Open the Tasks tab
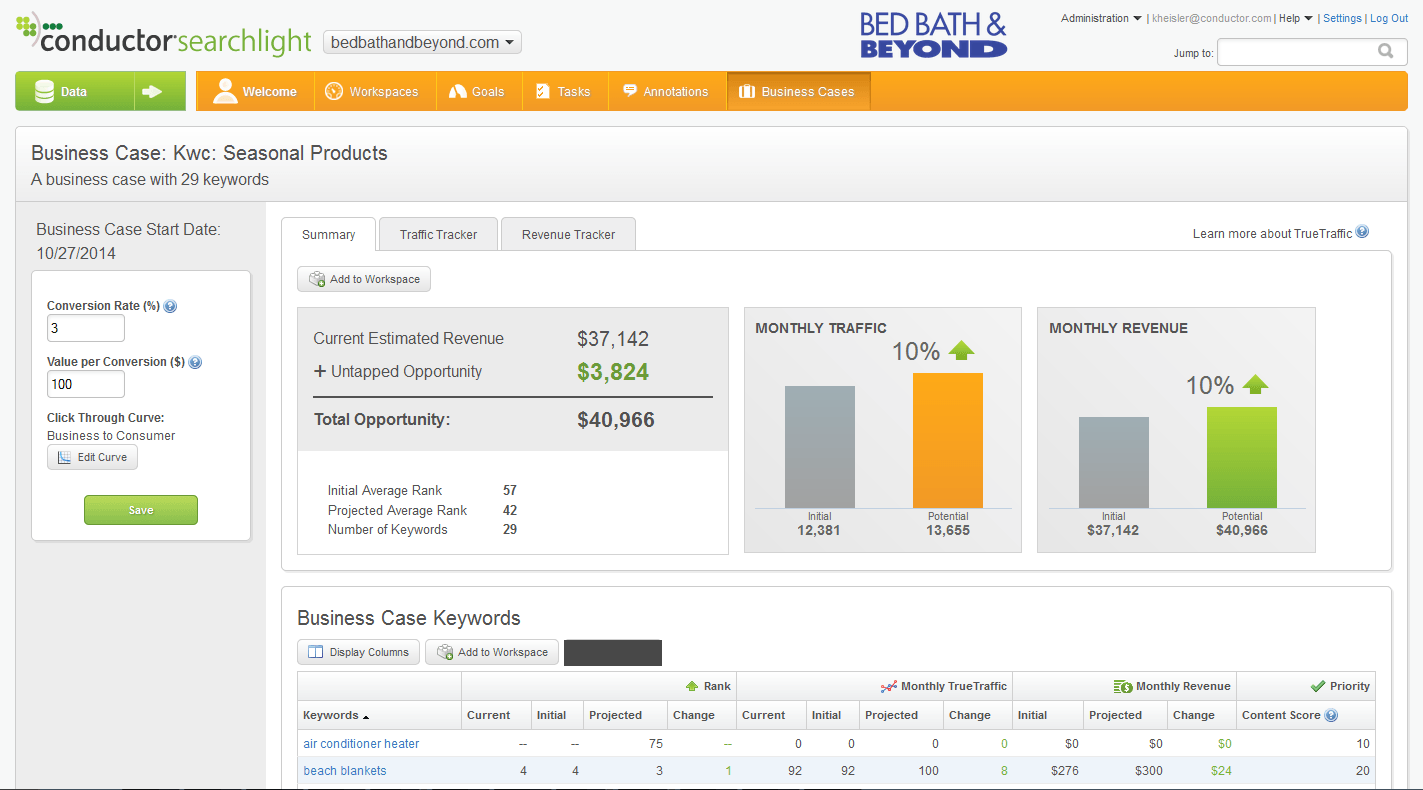The width and height of the screenshot is (1423, 790). [564, 91]
